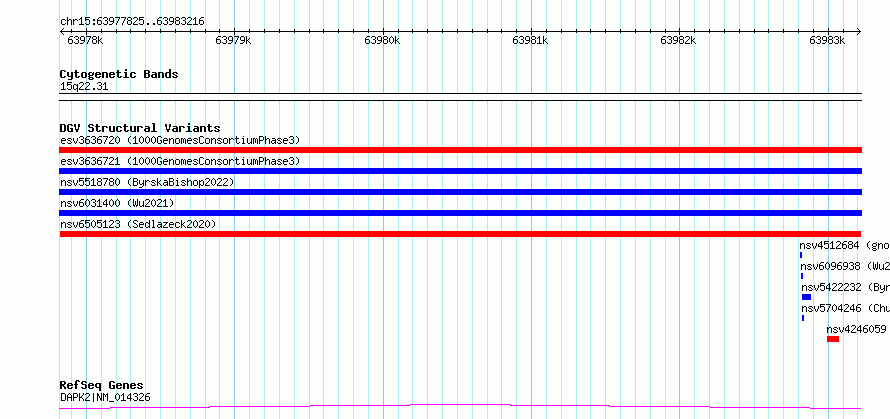The height and width of the screenshot is (419, 890).
Task: Select the nsv5422232 variant label
Action: coord(846,287)
